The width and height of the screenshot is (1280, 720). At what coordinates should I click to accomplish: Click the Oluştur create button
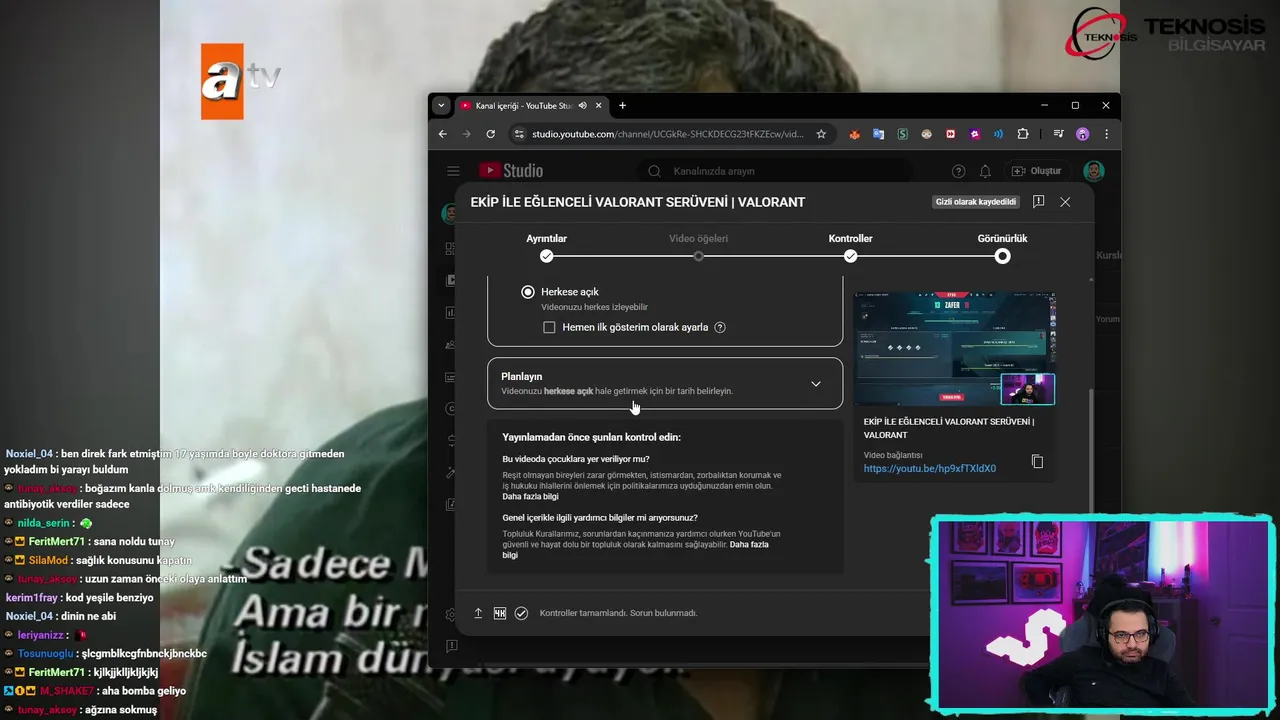1036,171
